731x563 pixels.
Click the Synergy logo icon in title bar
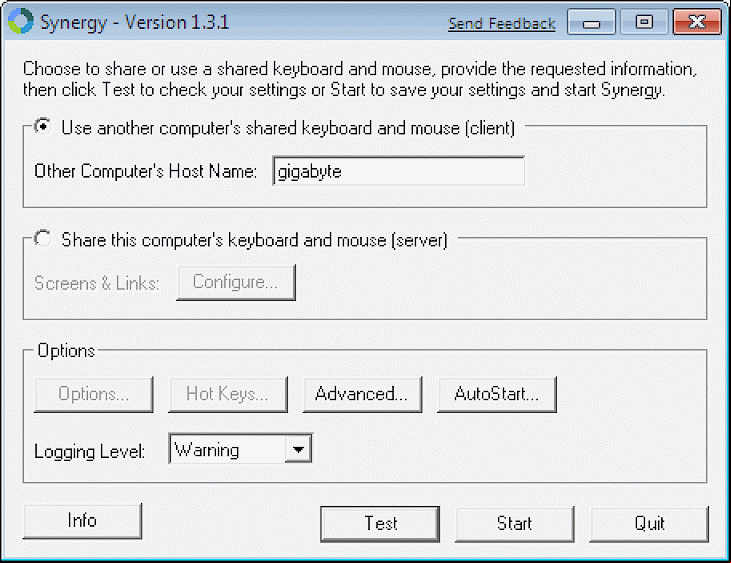[x=21, y=21]
